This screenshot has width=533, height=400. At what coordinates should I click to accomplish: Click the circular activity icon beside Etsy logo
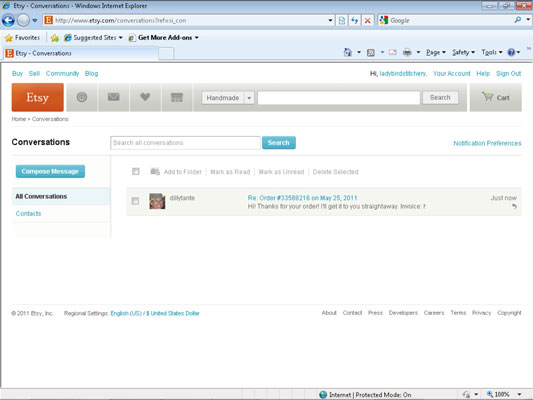82,98
